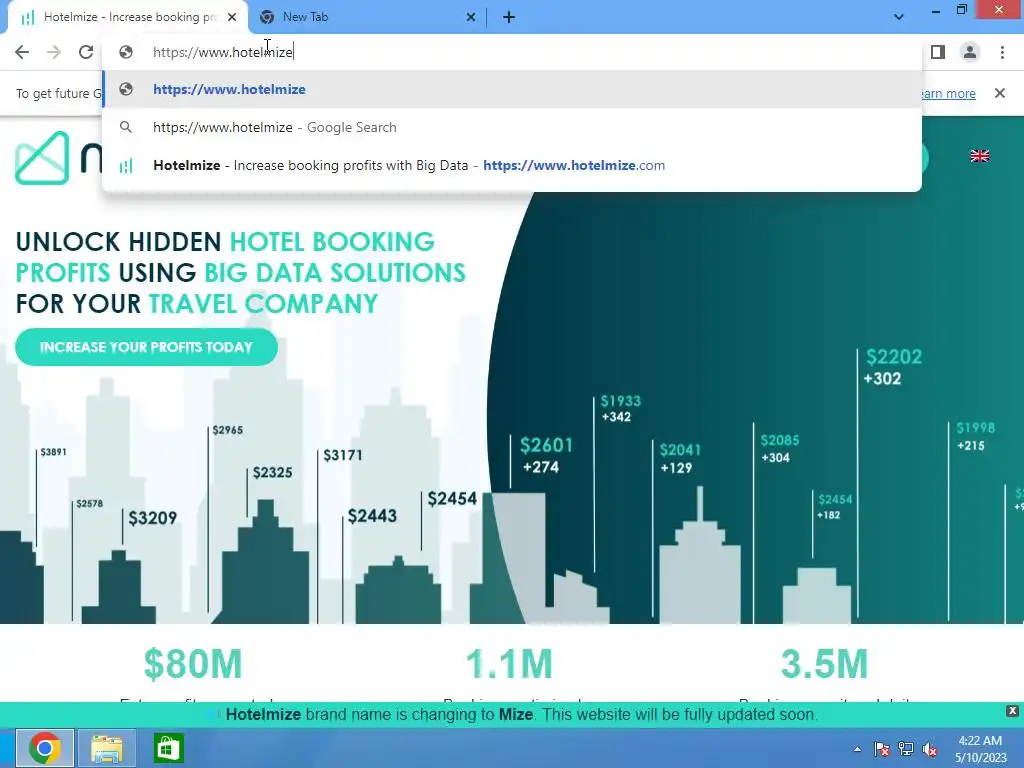Select the https://www.hotelmize autocomplete suggestion
The height and width of the screenshot is (768, 1024).
[512, 89]
